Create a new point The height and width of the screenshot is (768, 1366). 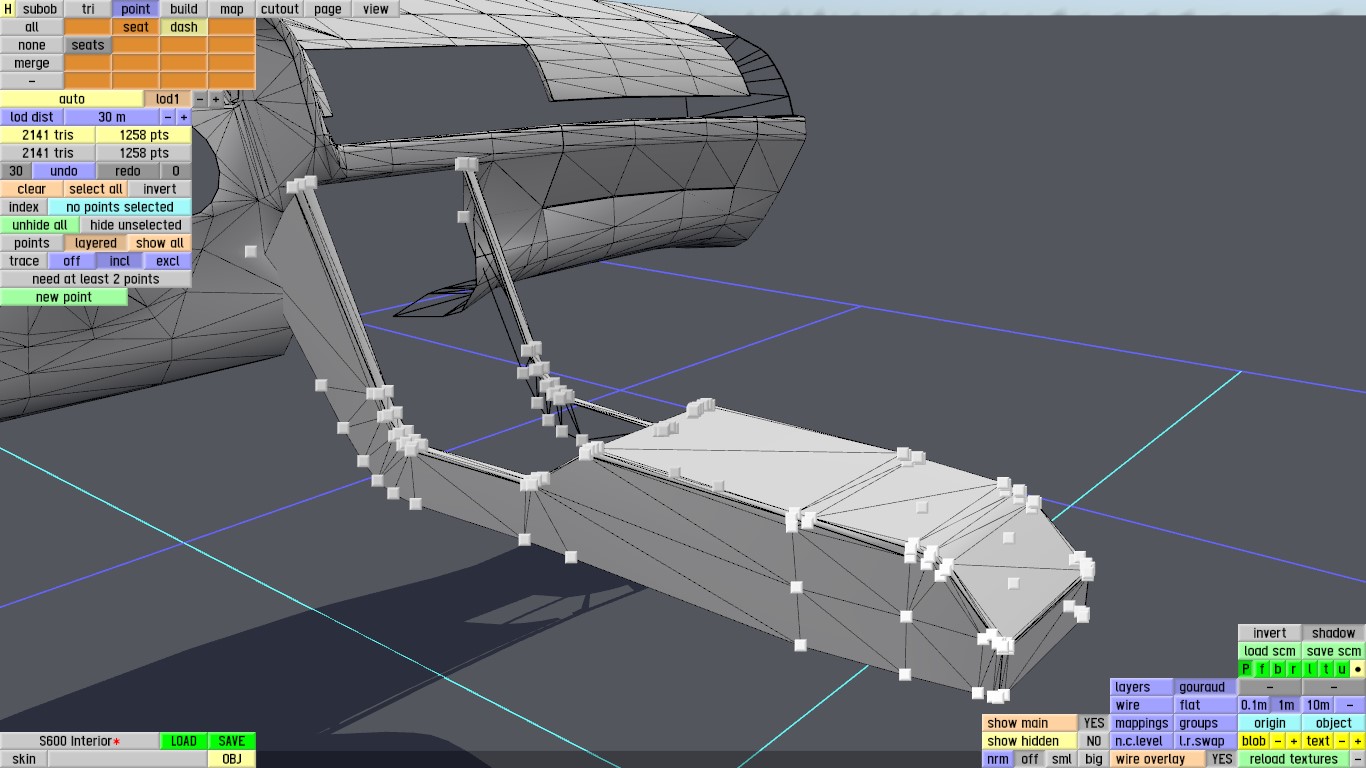pos(64,297)
